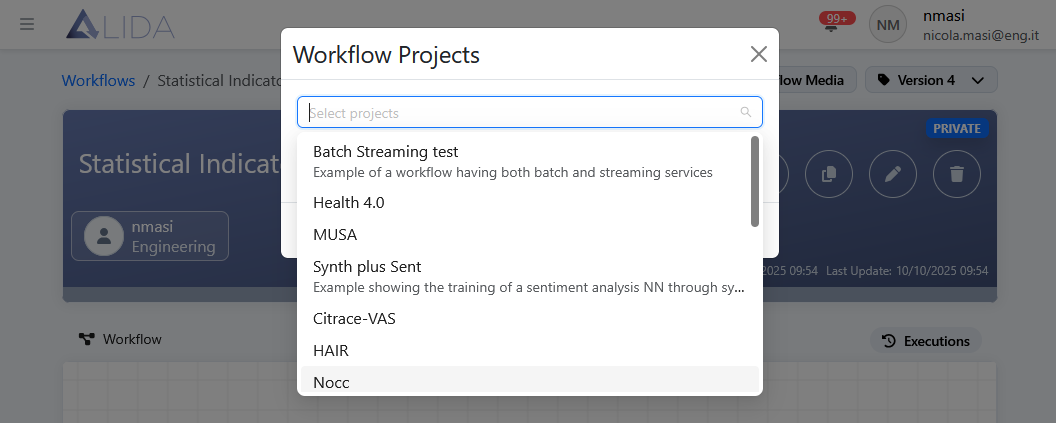The height and width of the screenshot is (423, 1056).
Task: Select the HAIR project entry
Action: [530, 351]
